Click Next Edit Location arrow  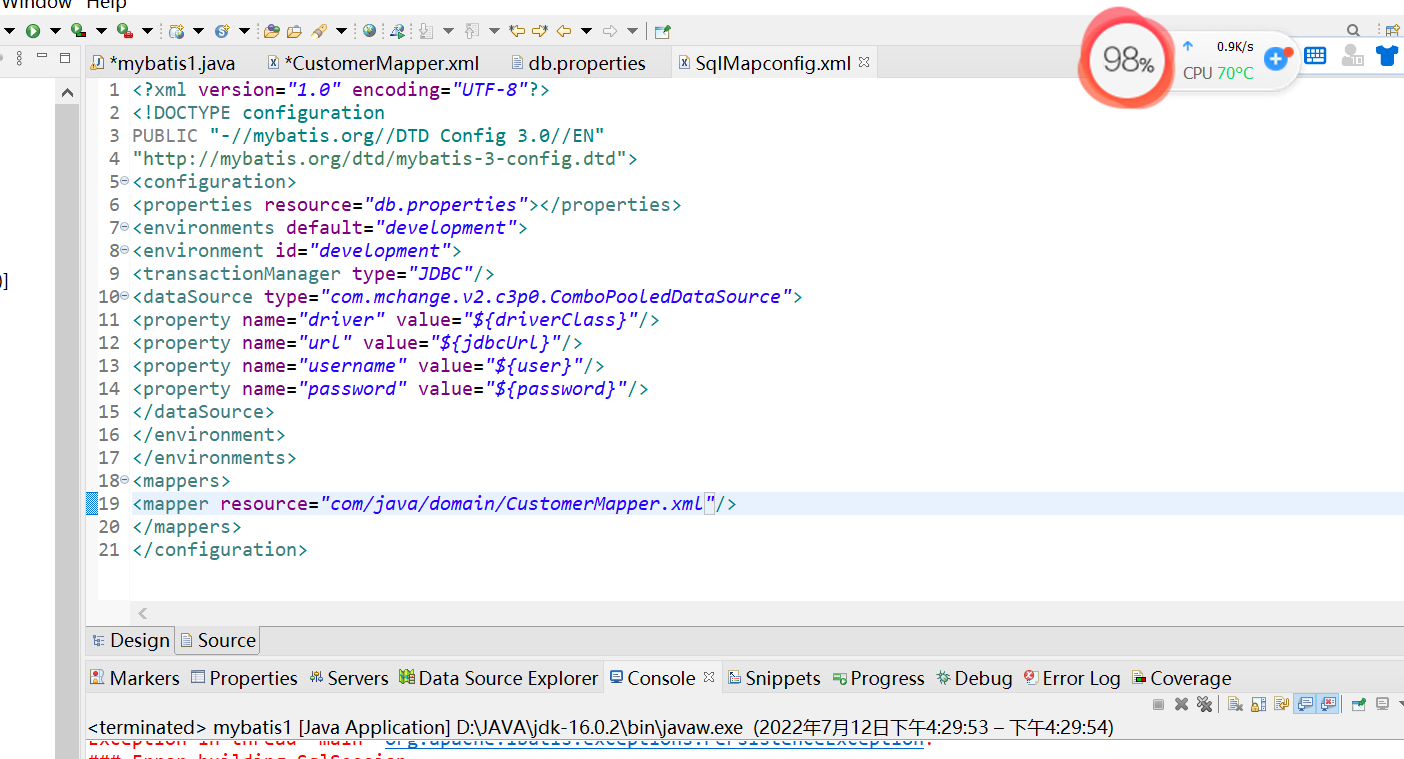pos(540,31)
